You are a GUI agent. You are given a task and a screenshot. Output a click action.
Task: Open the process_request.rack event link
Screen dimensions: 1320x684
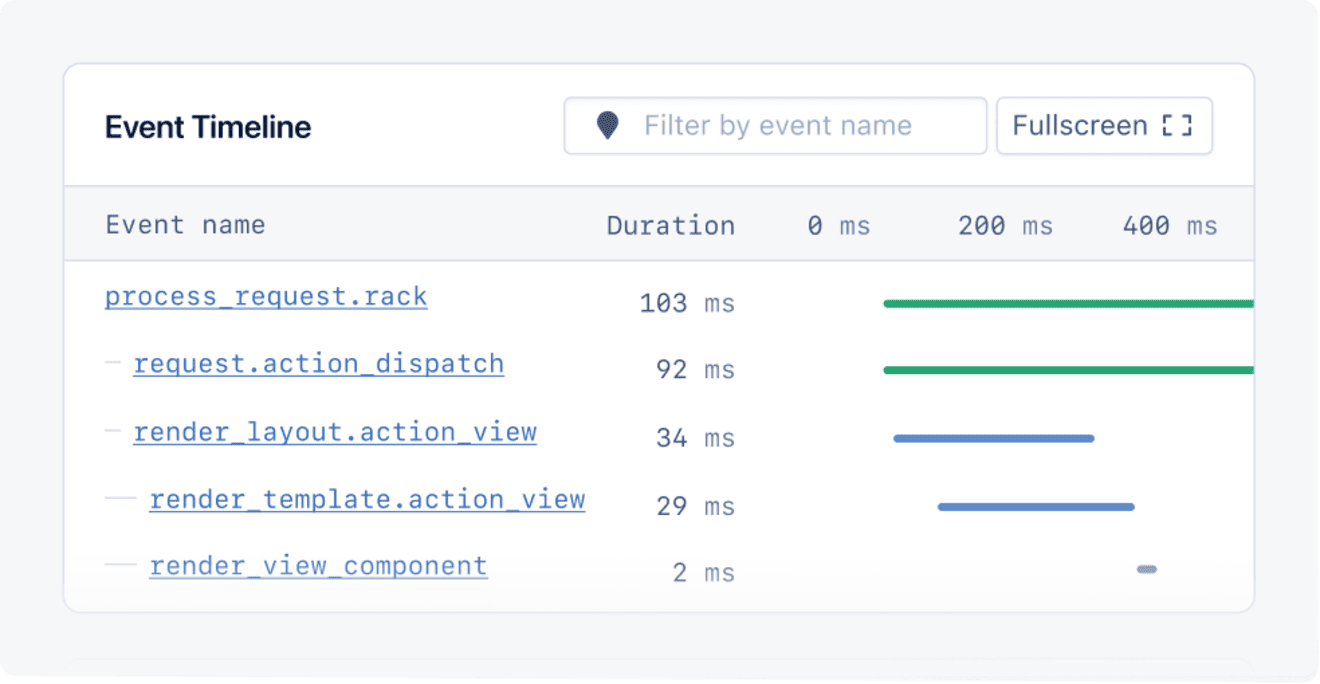coord(266,297)
